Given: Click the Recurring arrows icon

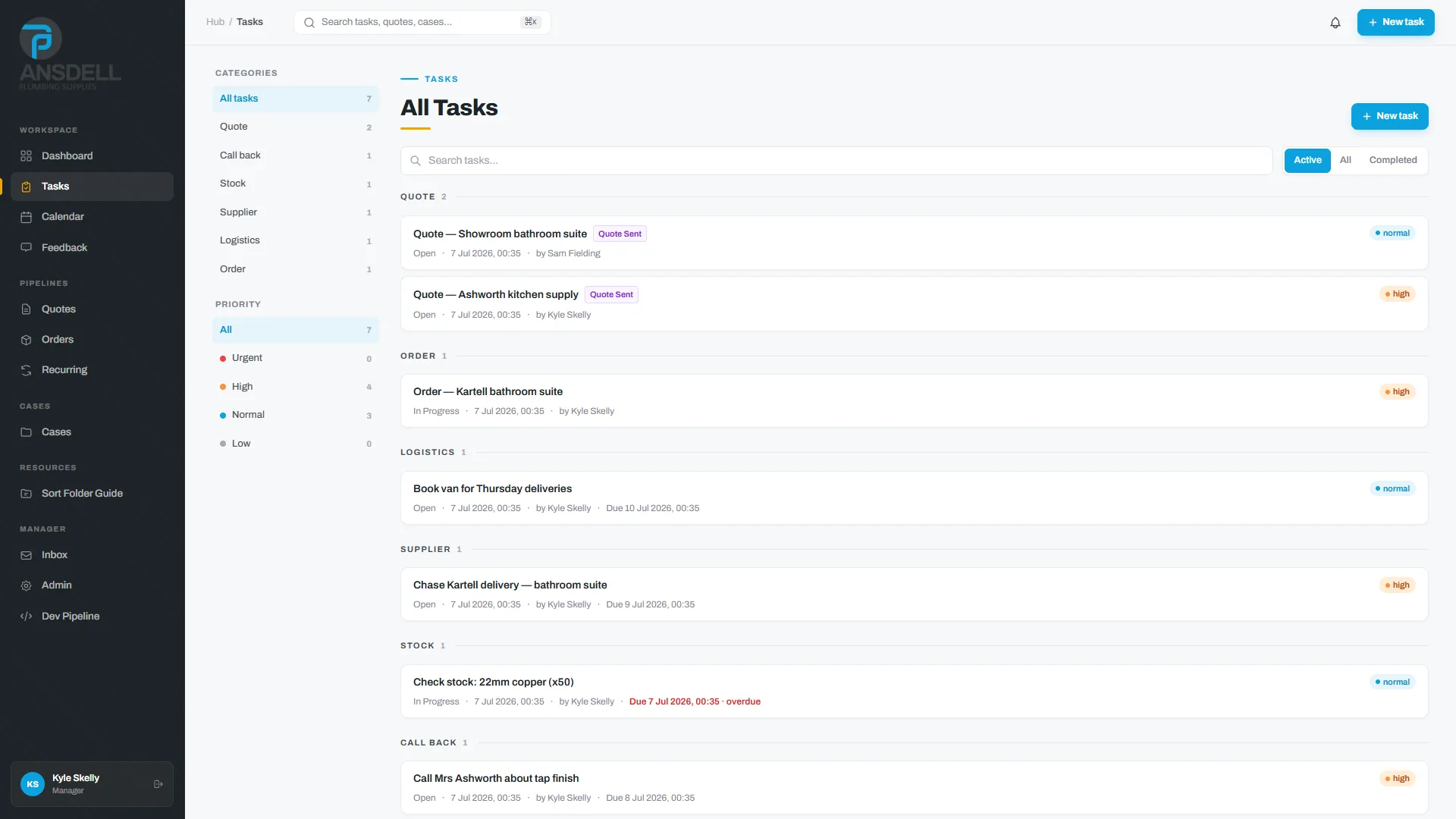Looking at the screenshot, I should tap(27, 370).
